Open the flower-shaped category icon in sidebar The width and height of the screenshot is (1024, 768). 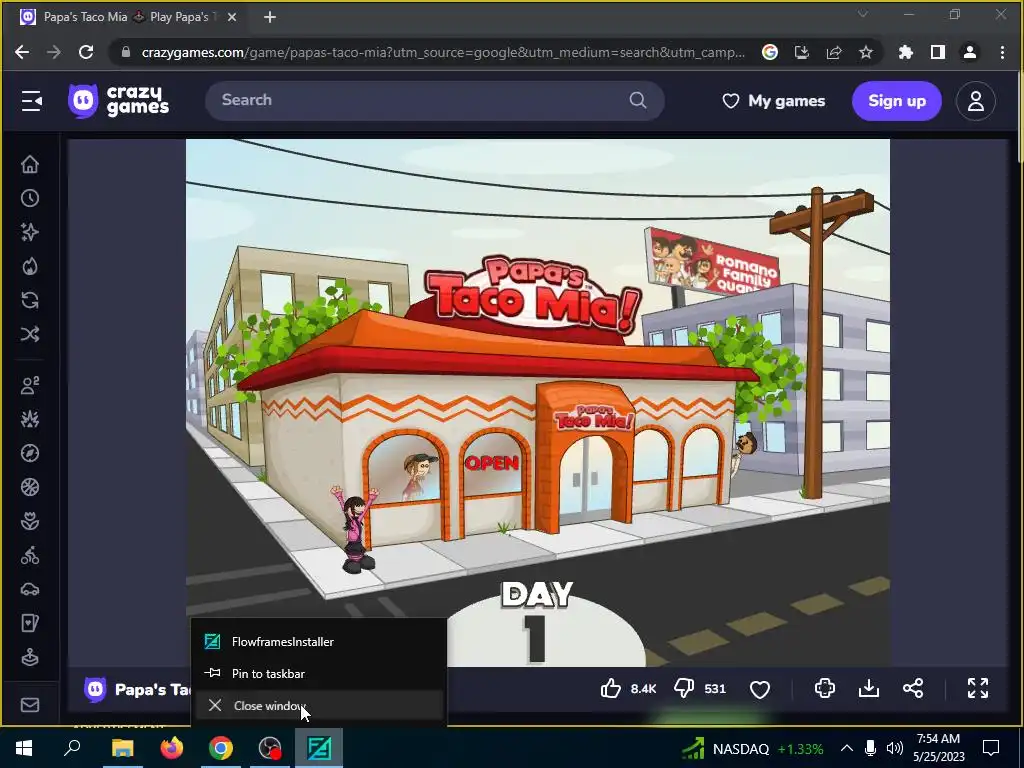[30, 521]
